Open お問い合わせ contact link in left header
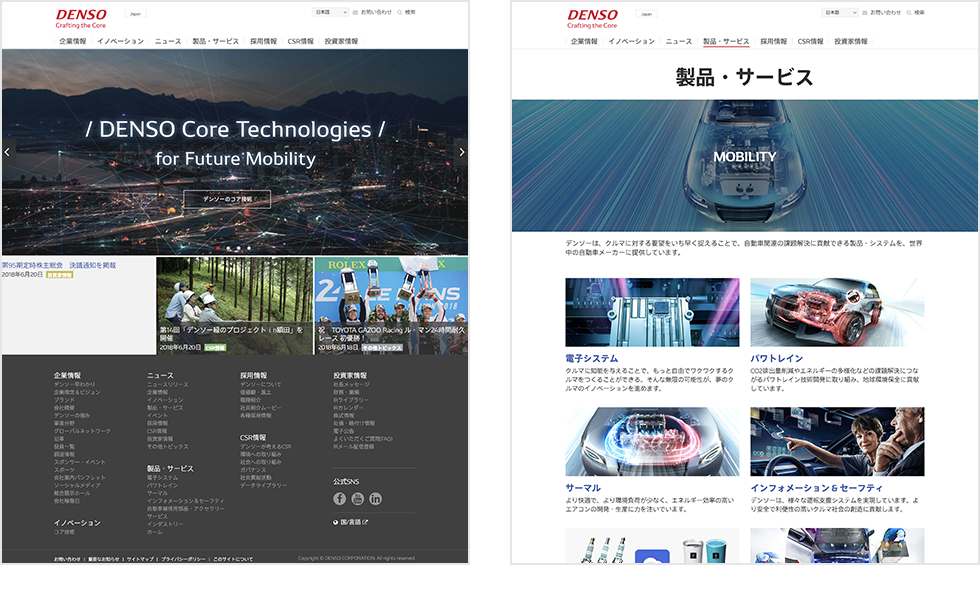The height and width of the screenshot is (600, 980). (x=372, y=12)
